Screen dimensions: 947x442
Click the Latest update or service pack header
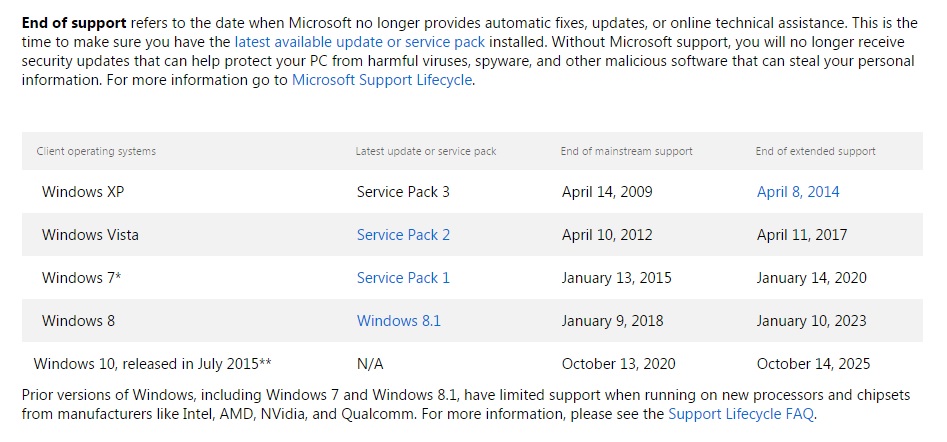pyautogui.click(x=426, y=151)
